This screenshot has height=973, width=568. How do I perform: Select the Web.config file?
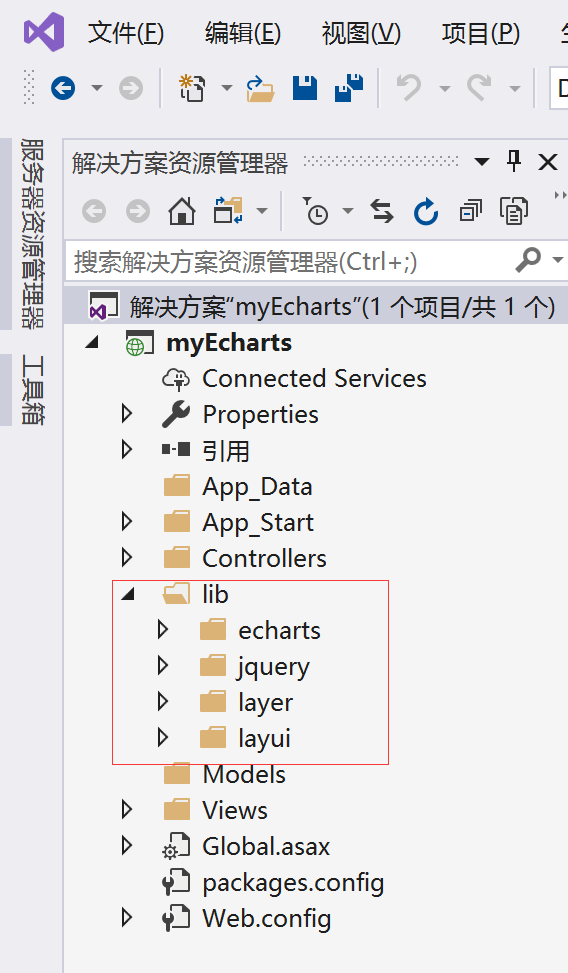pyautogui.click(x=266, y=918)
